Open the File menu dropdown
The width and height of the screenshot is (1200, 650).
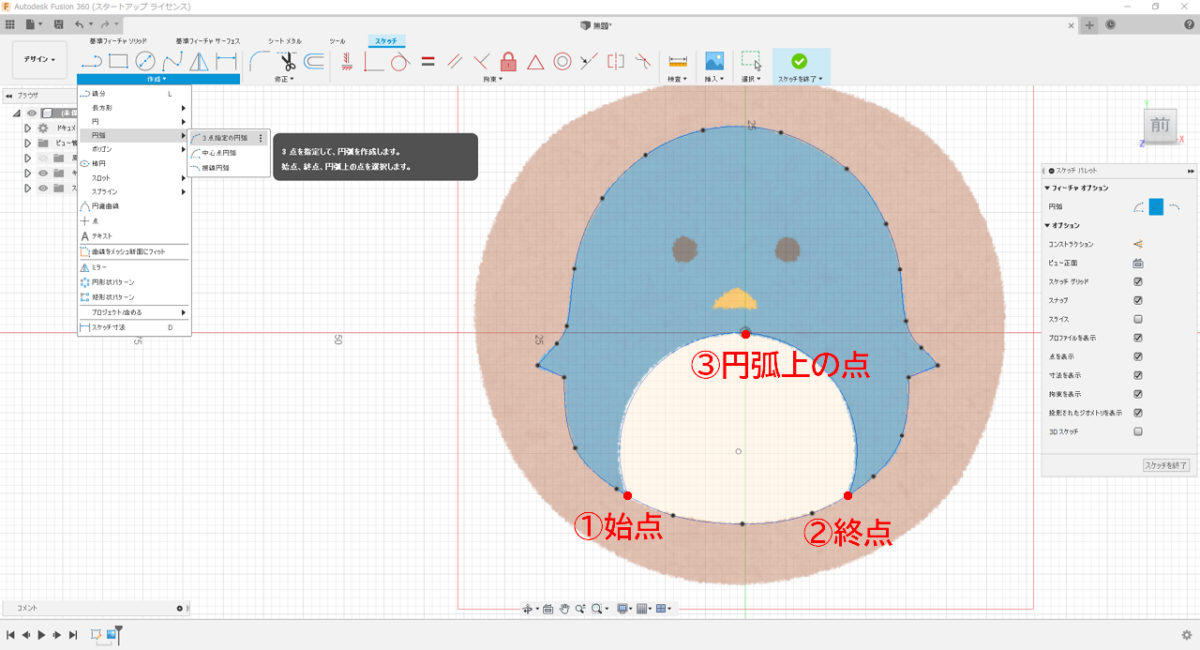pos(35,23)
